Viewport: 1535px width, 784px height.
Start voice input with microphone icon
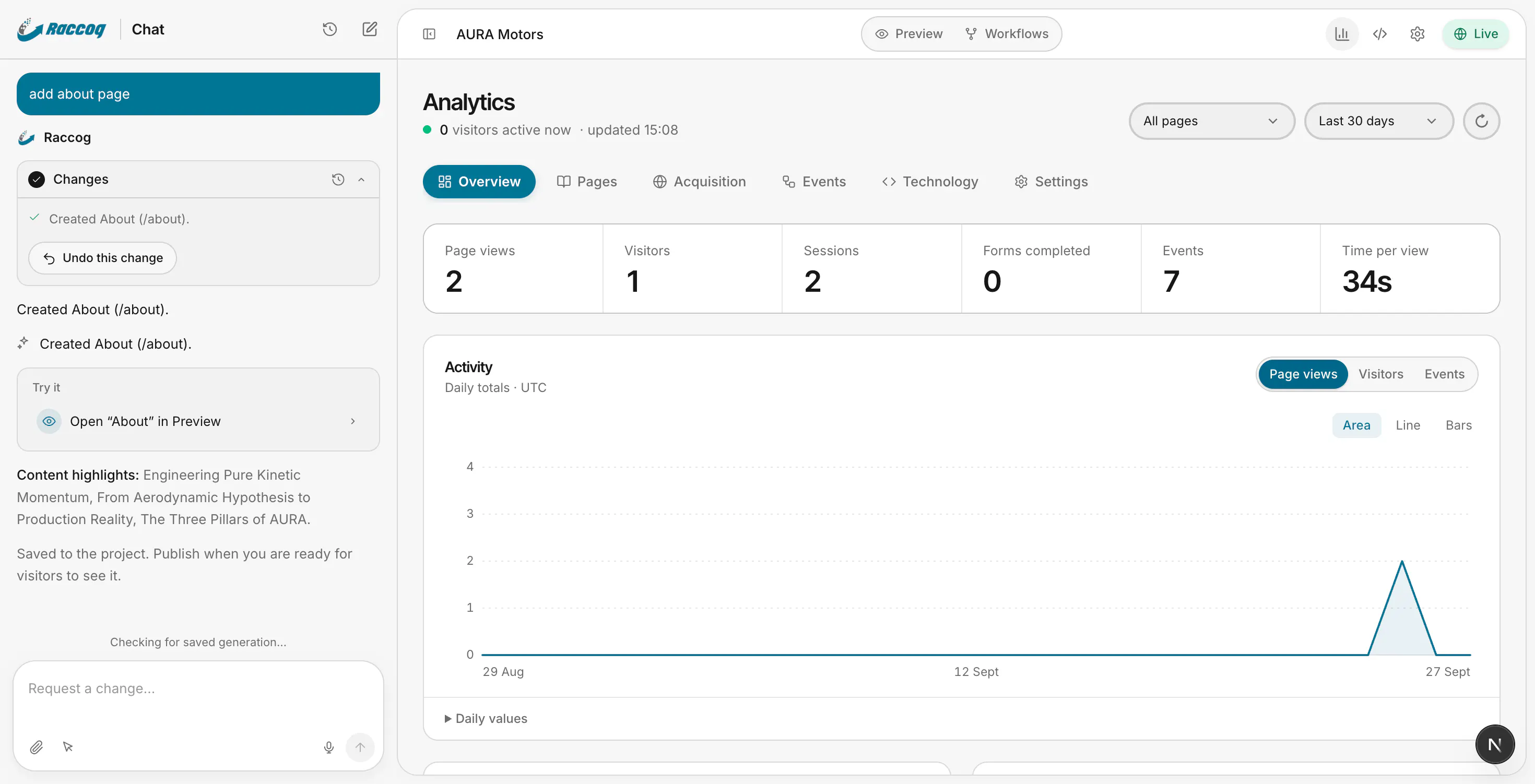(x=328, y=747)
